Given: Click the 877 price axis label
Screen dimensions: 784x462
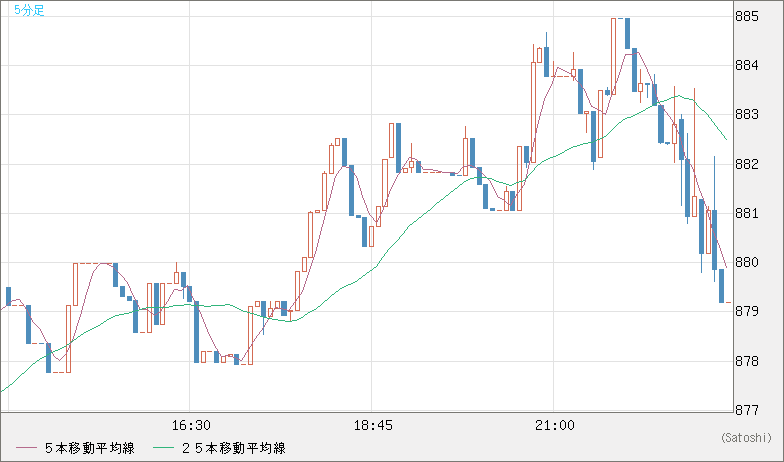Looking at the screenshot, I should pos(746,410).
